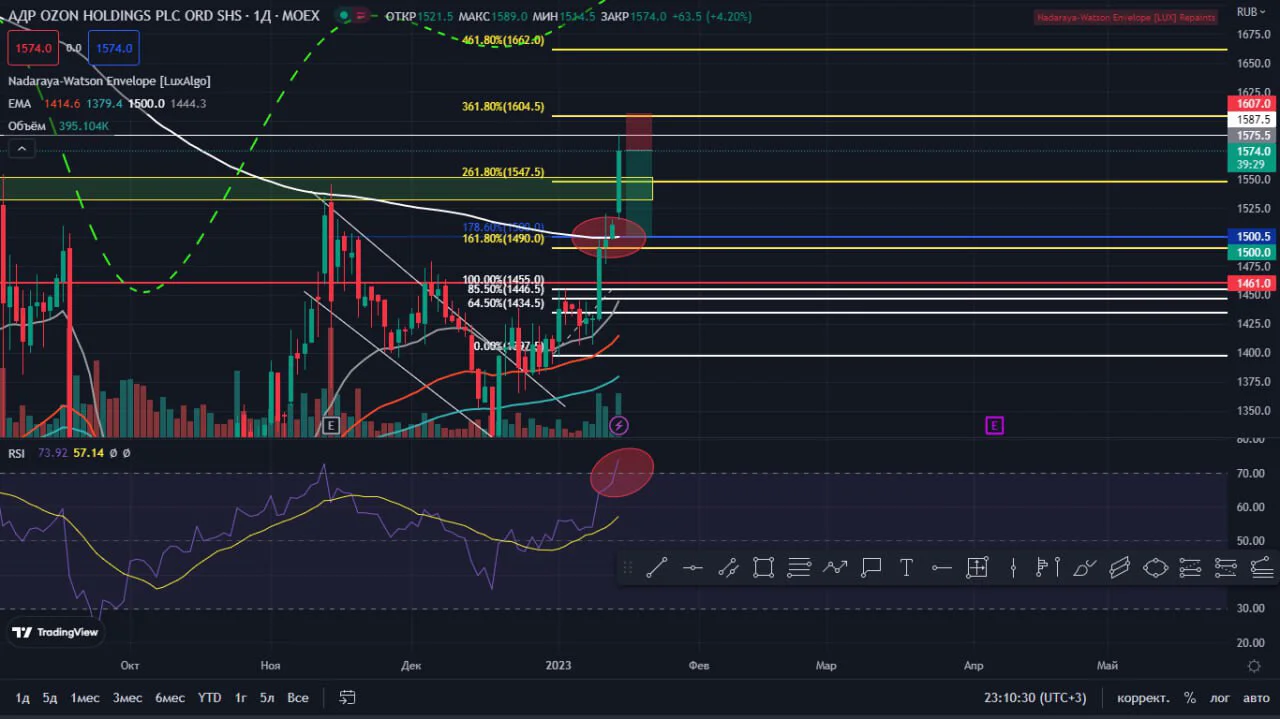This screenshot has height=719, width=1280.
Task: Show full history with "Все" range
Action: pos(297,697)
